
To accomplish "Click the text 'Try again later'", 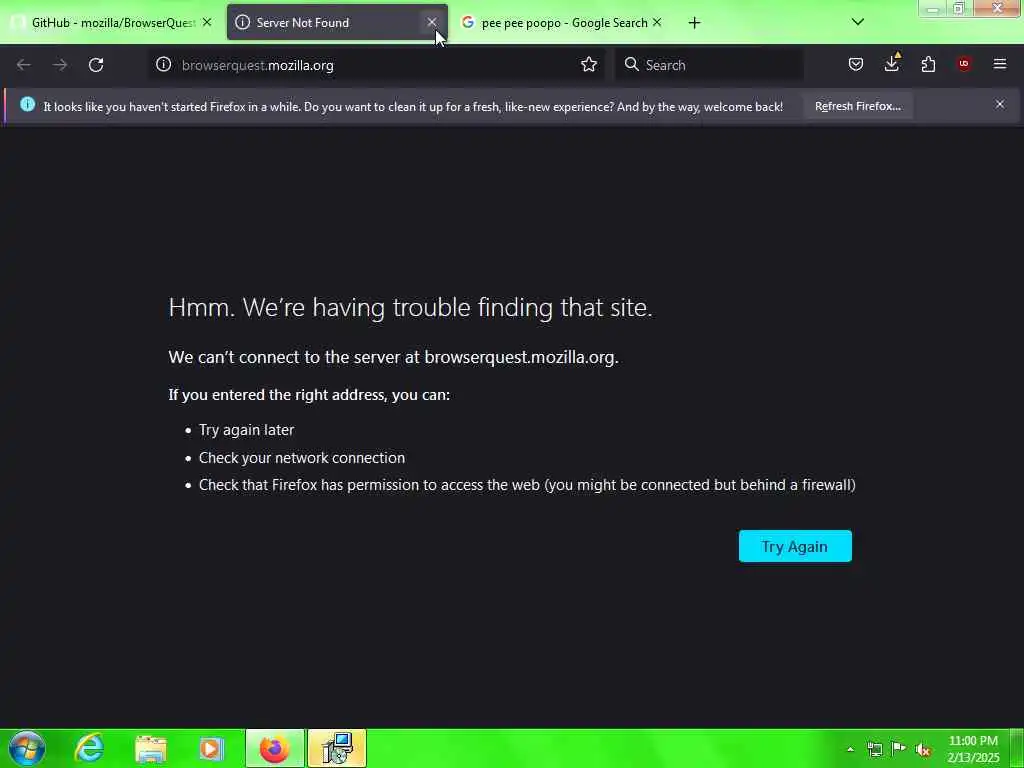I will pos(246,430).
